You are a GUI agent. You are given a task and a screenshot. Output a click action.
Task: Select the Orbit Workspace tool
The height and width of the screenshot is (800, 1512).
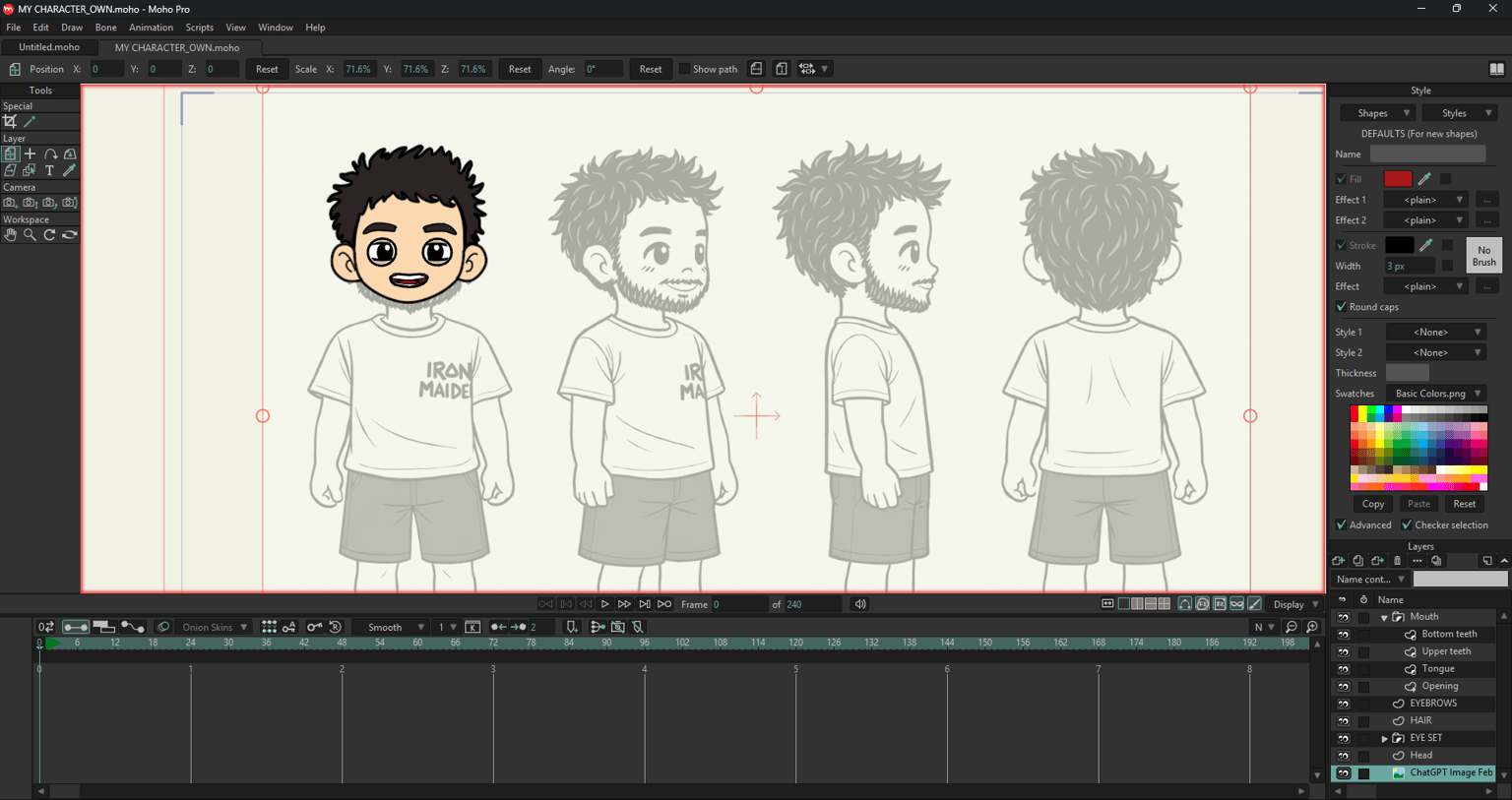70,235
